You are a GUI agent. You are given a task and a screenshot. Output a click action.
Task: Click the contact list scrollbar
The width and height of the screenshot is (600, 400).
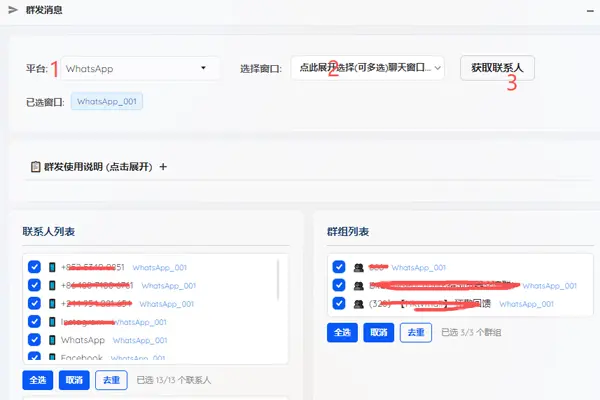[x=278, y=279]
